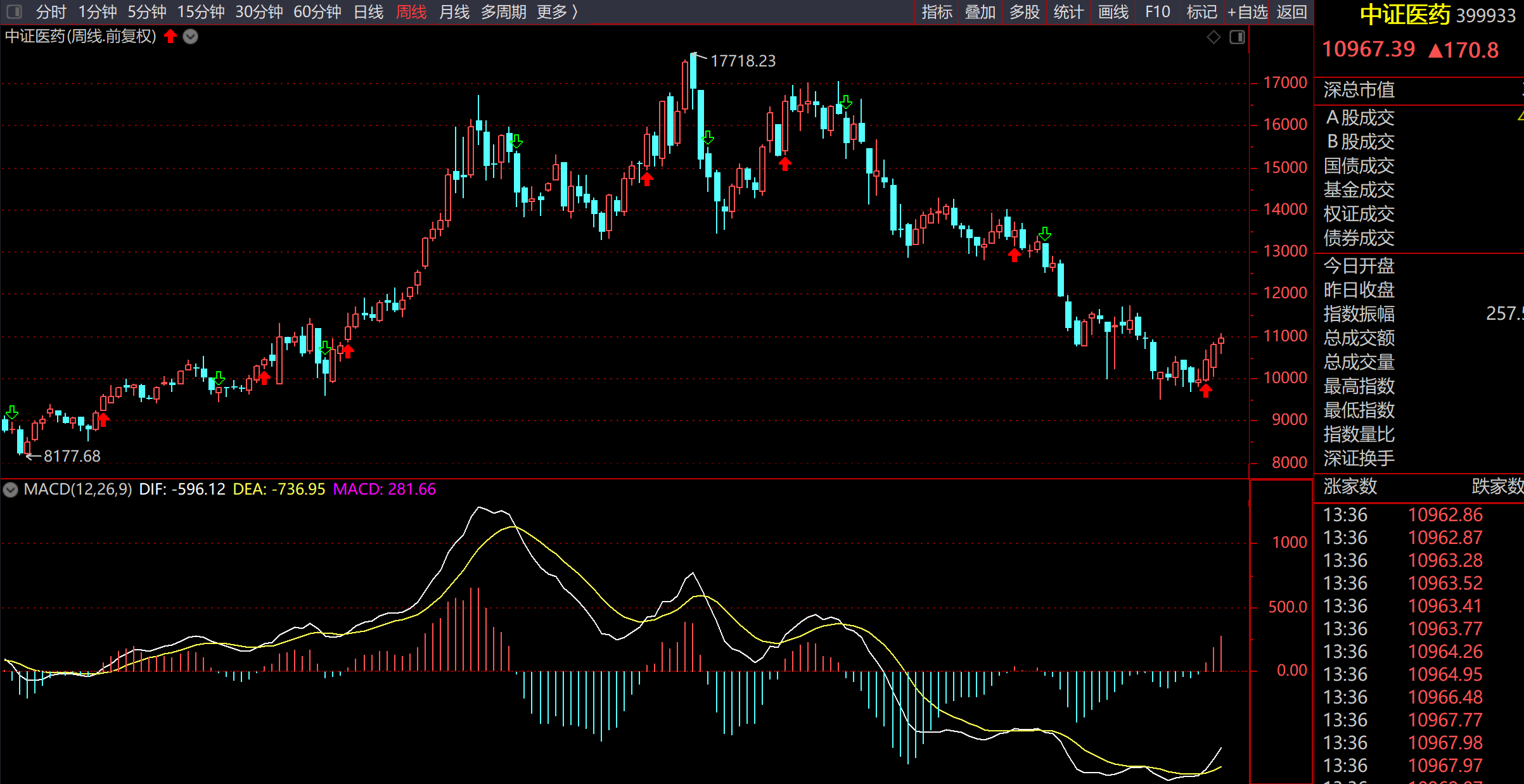Click the DIF: -596.12 value

tap(182, 490)
